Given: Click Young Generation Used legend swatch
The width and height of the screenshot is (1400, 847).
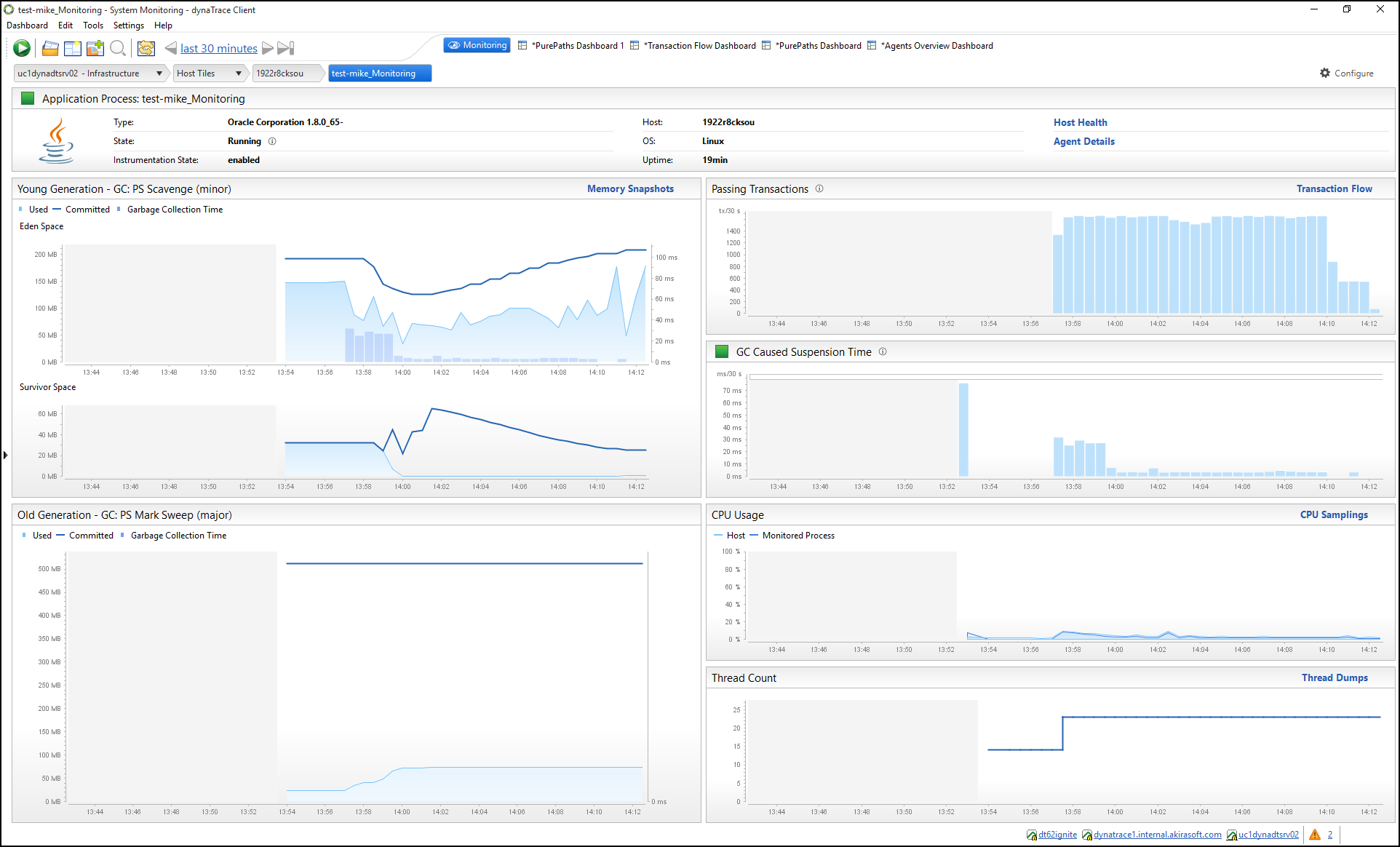Looking at the screenshot, I should click(x=21, y=209).
